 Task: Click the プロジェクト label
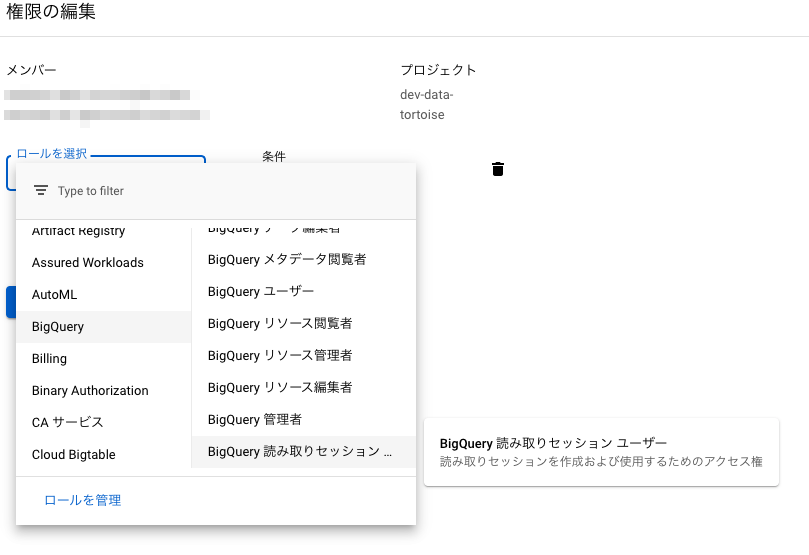click(x=438, y=70)
